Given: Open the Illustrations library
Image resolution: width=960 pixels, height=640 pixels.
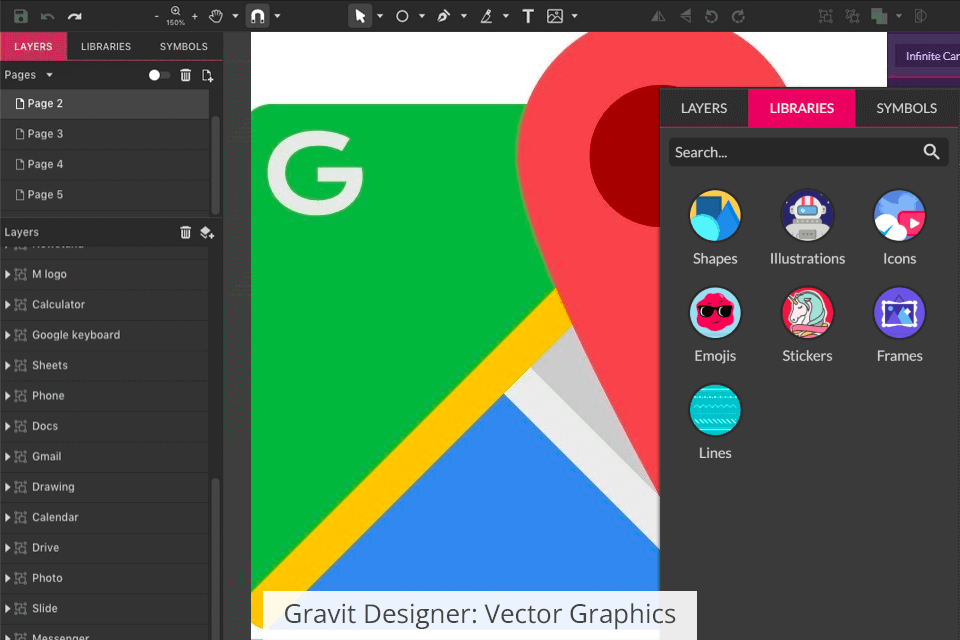Looking at the screenshot, I should coord(807,228).
